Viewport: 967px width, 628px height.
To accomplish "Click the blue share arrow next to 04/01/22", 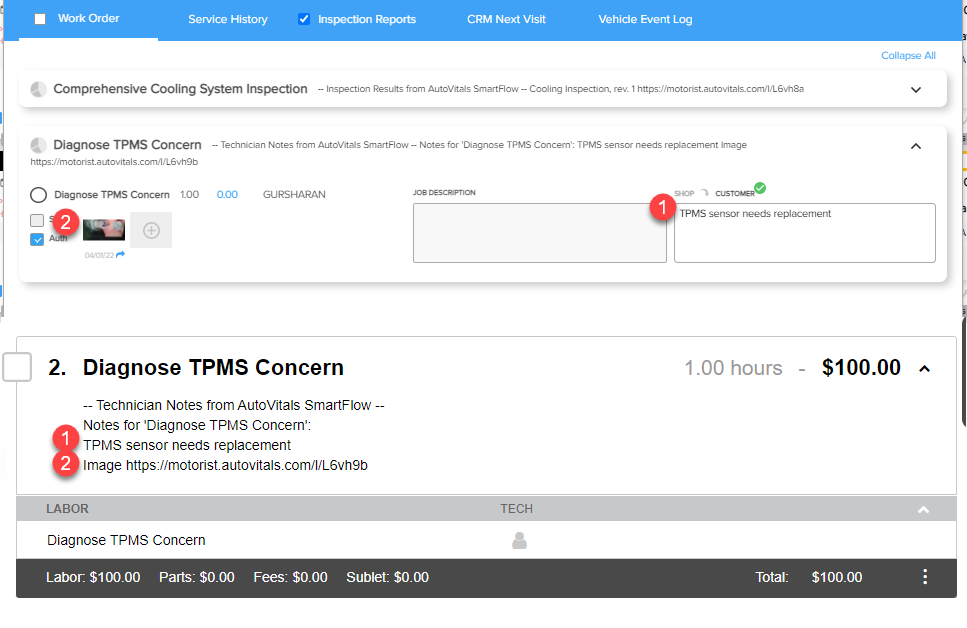I will click(120, 254).
